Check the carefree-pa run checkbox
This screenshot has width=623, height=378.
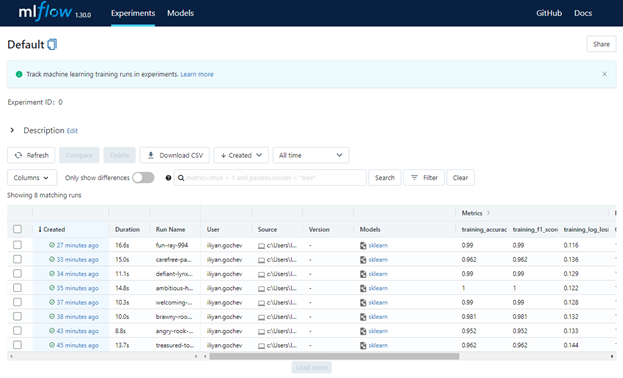[17, 259]
